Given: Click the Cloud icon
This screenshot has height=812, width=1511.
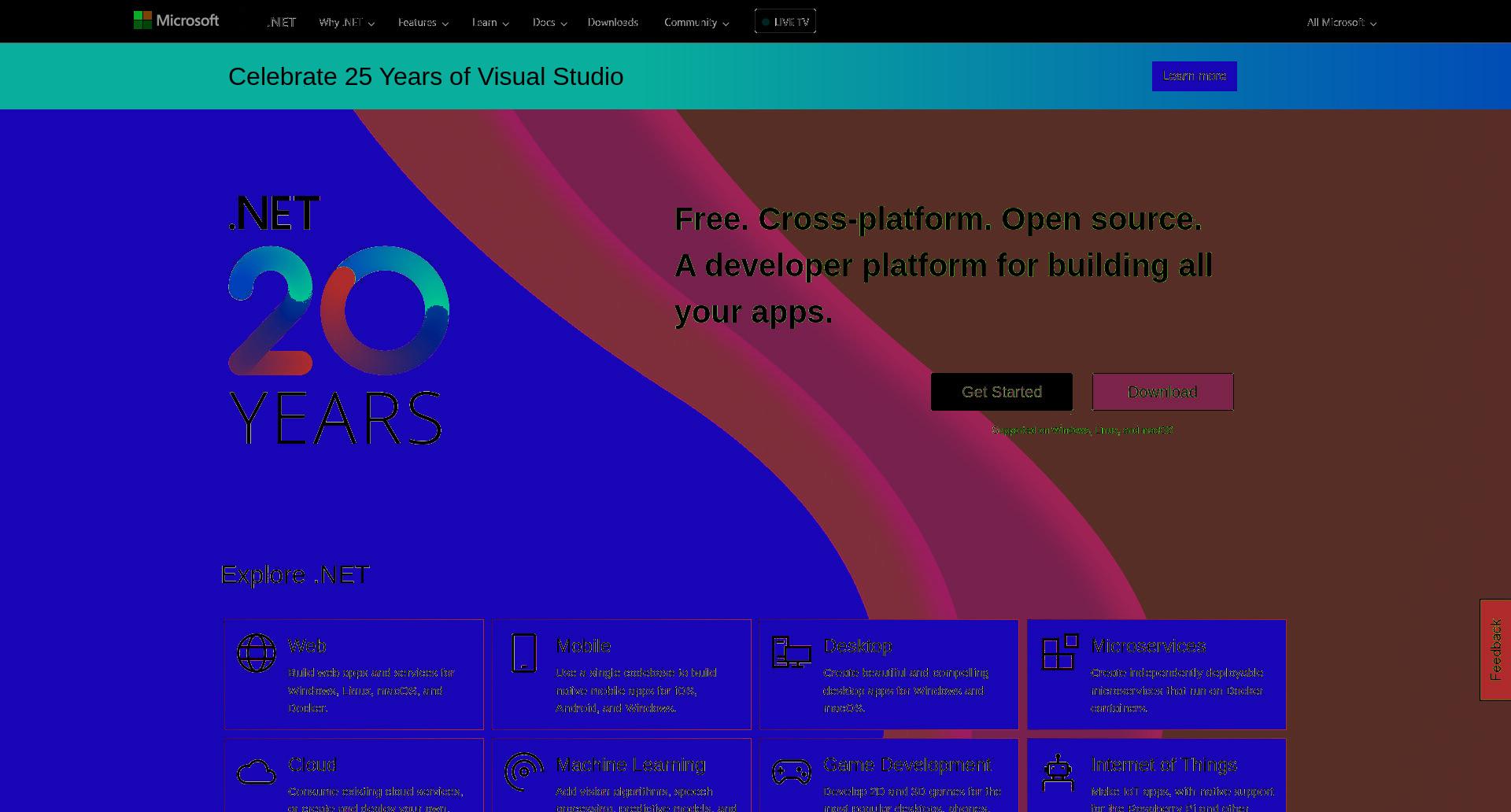Looking at the screenshot, I should tap(257, 772).
